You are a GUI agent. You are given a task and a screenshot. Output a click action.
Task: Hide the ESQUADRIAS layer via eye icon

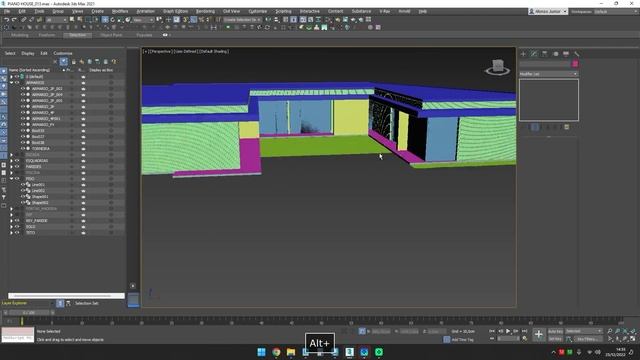[x=17, y=161]
